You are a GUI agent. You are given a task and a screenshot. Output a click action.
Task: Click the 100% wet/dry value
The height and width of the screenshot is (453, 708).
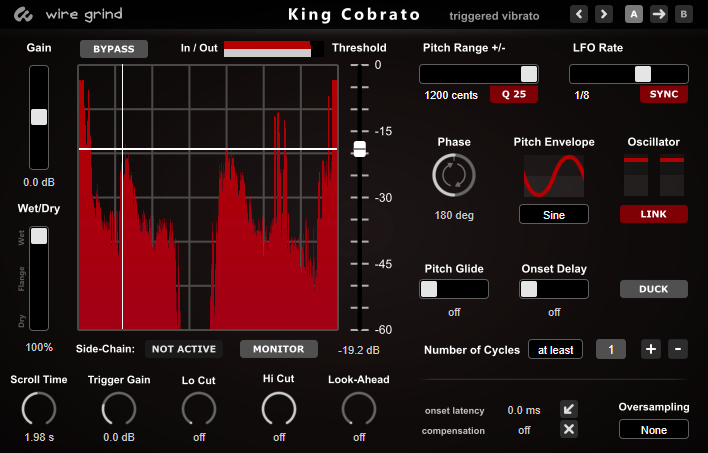39,348
